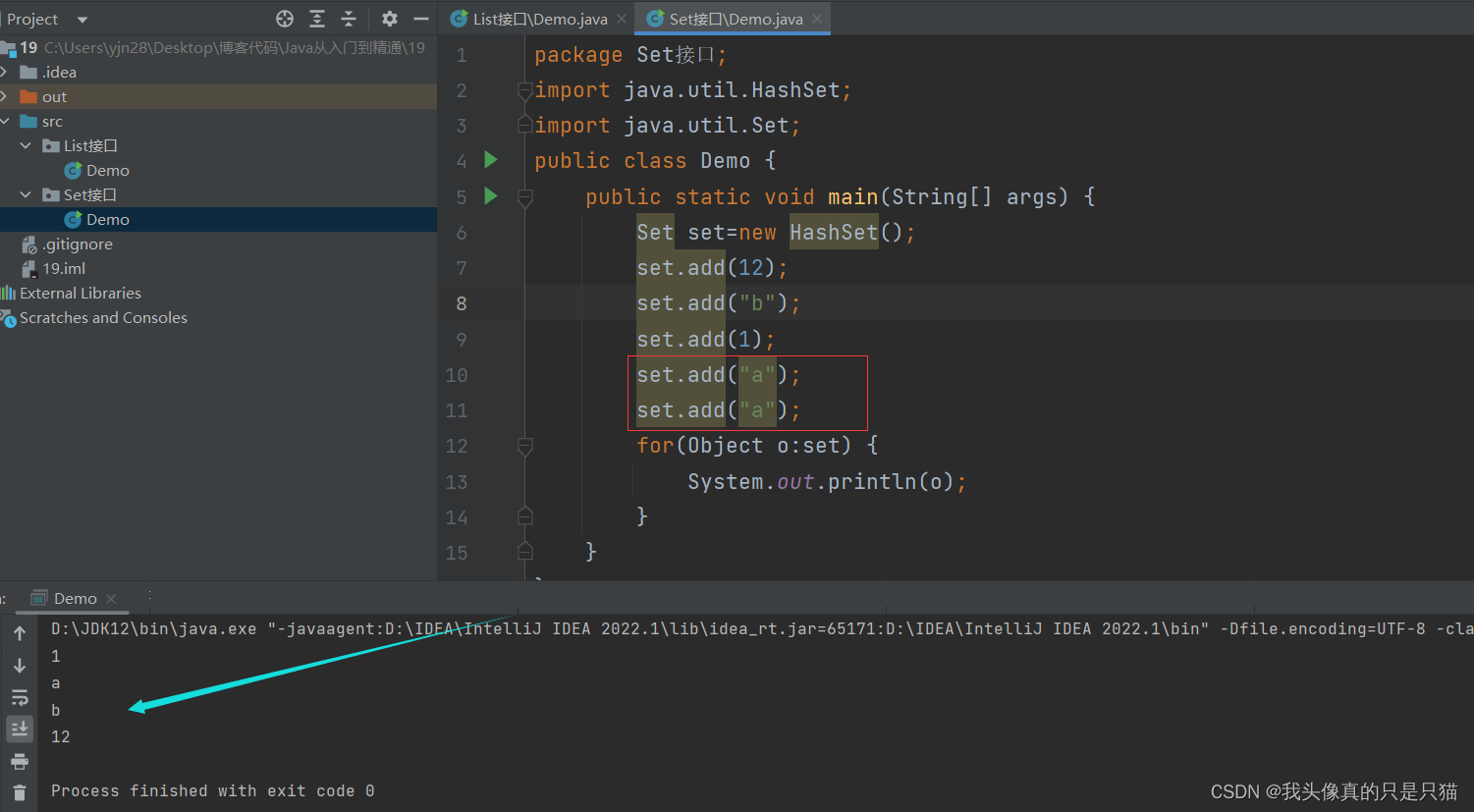
Task: Open Project panel settings gear
Action: pyautogui.click(x=390, y=19)
